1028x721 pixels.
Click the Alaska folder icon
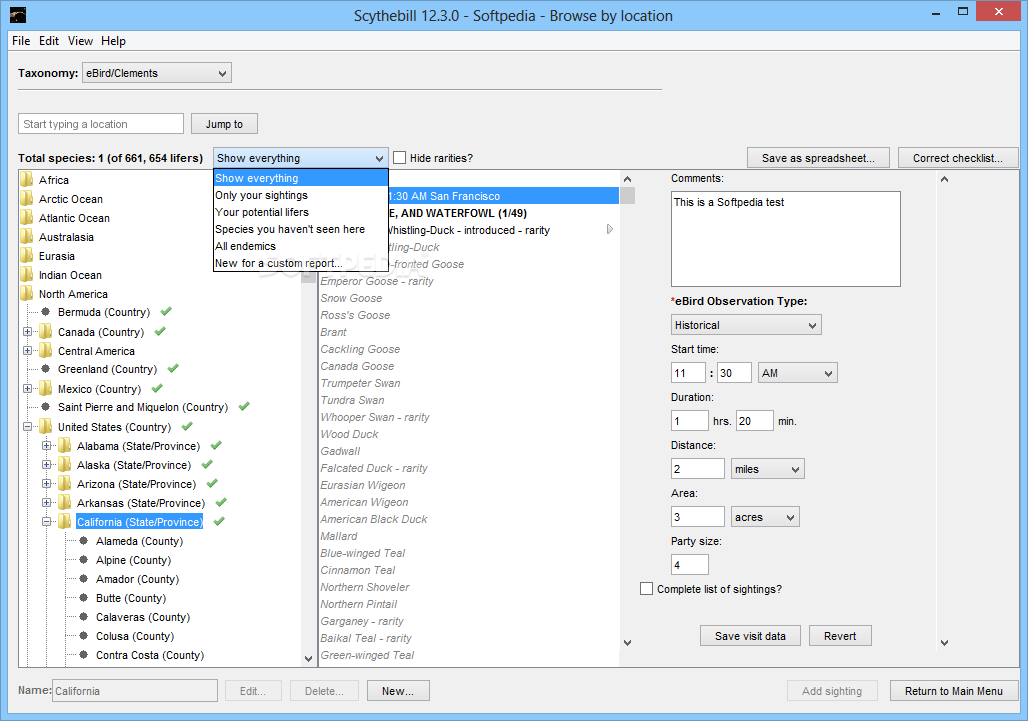coord(64,465)
